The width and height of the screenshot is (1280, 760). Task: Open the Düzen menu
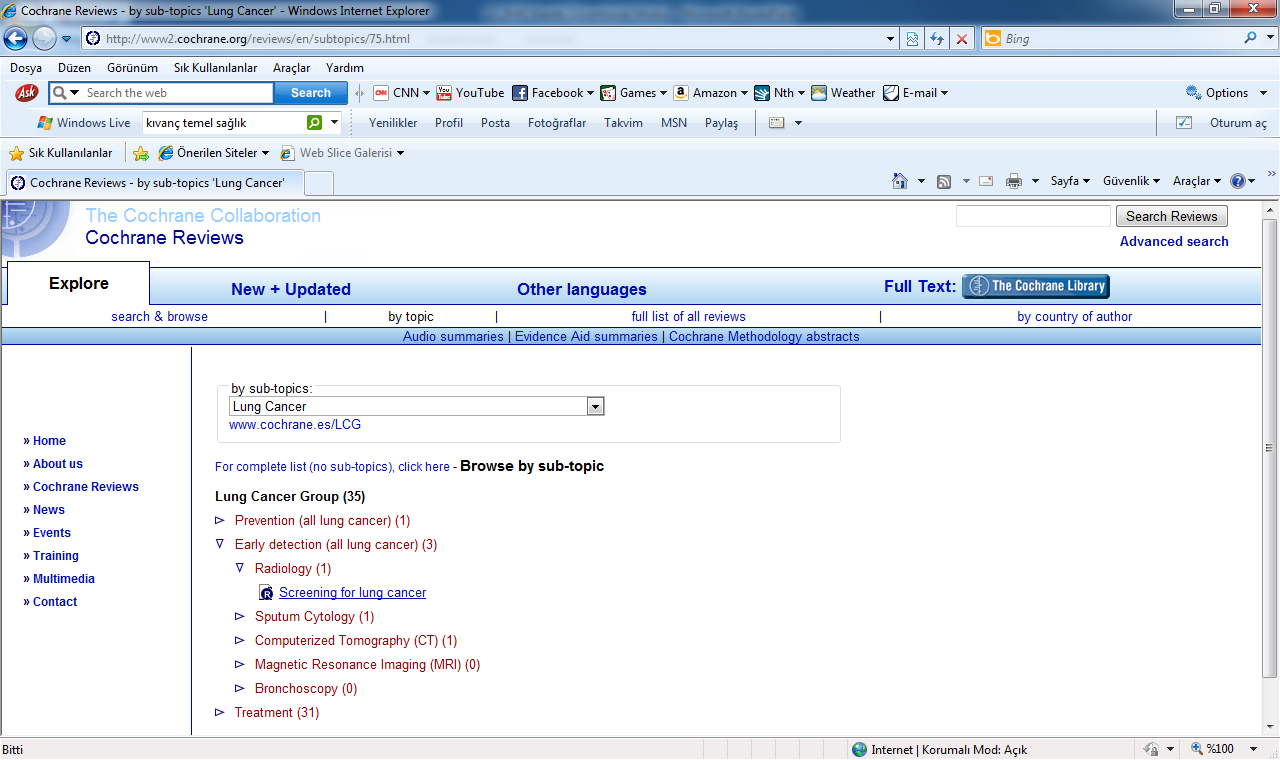tap(74, 68)
